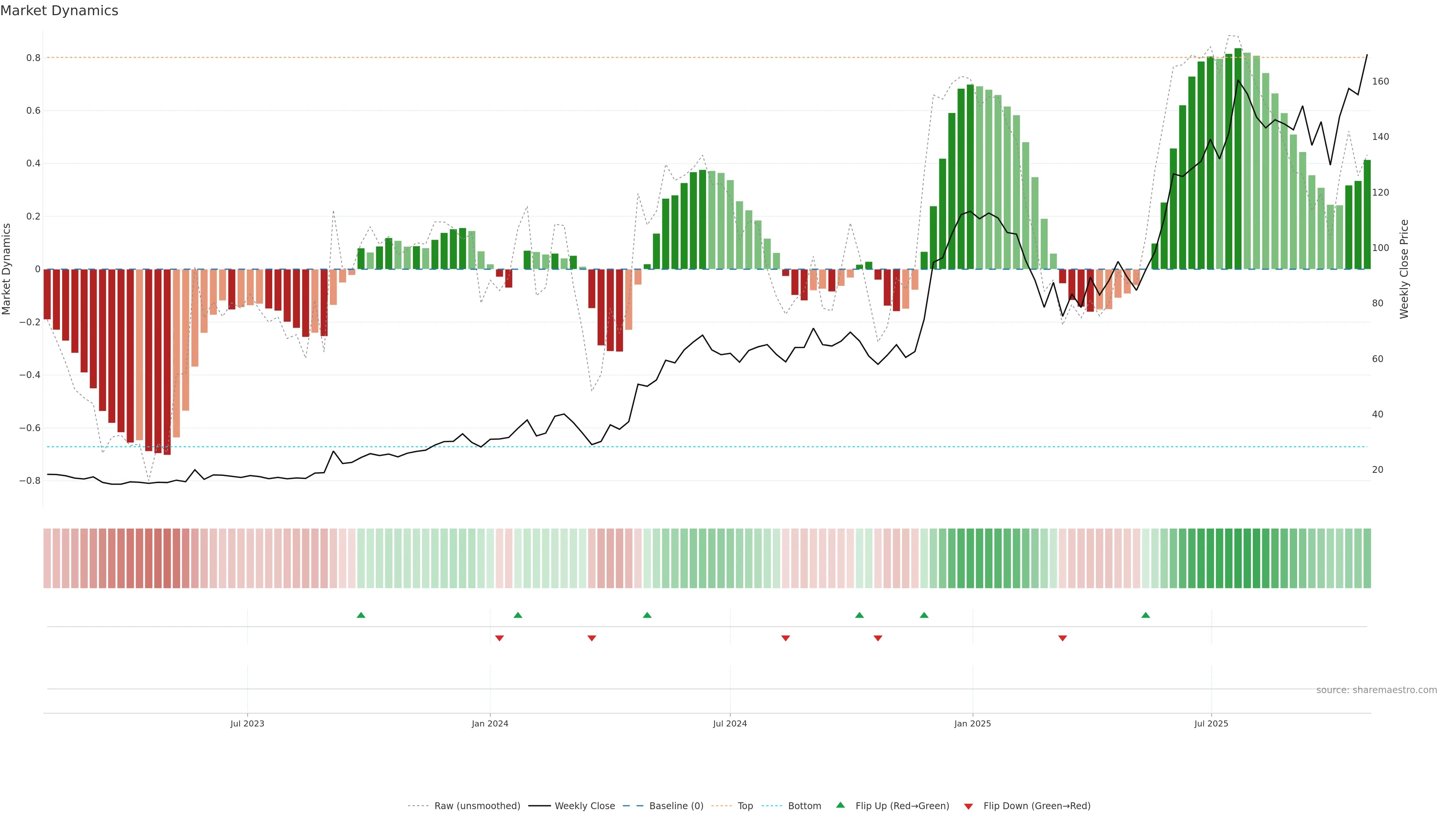Click the Market Dynamics chart title
1456x819 pixels.
pyautogui.click(x=60, y=11)
